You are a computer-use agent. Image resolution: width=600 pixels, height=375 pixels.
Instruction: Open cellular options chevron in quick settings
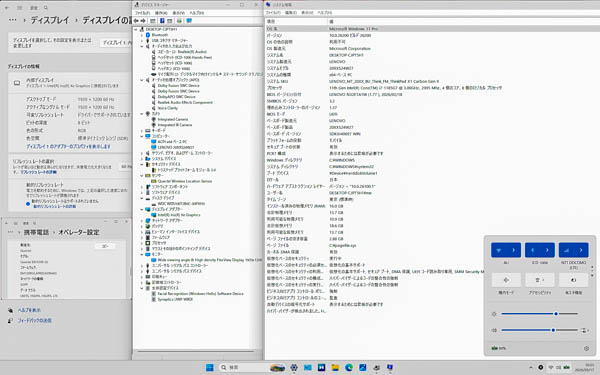pyautogui.click(x=581, y=250)
